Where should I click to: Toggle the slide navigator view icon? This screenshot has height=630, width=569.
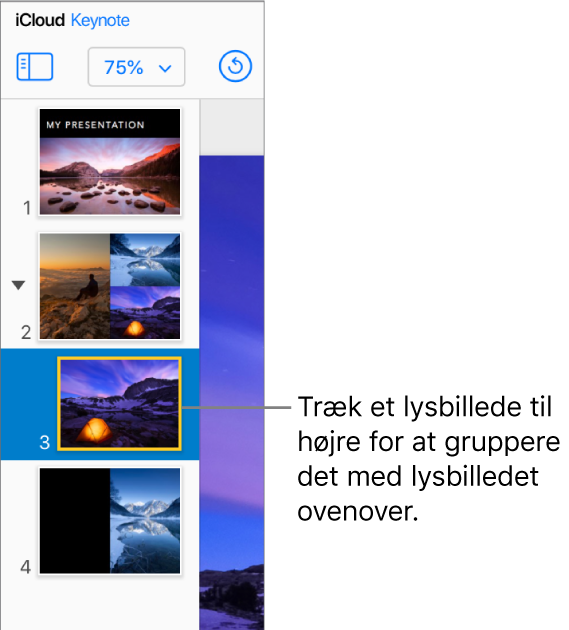pyautogui.click(x=35, y=67)
